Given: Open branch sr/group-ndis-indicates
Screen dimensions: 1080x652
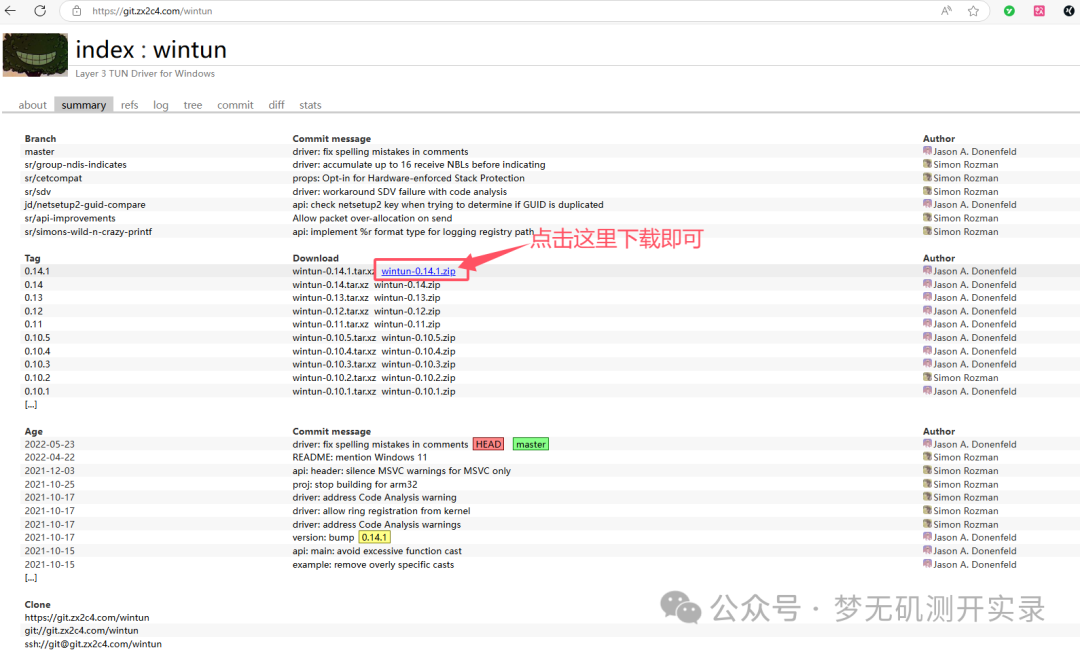Looking at the screenshot, I should (76, 165).
